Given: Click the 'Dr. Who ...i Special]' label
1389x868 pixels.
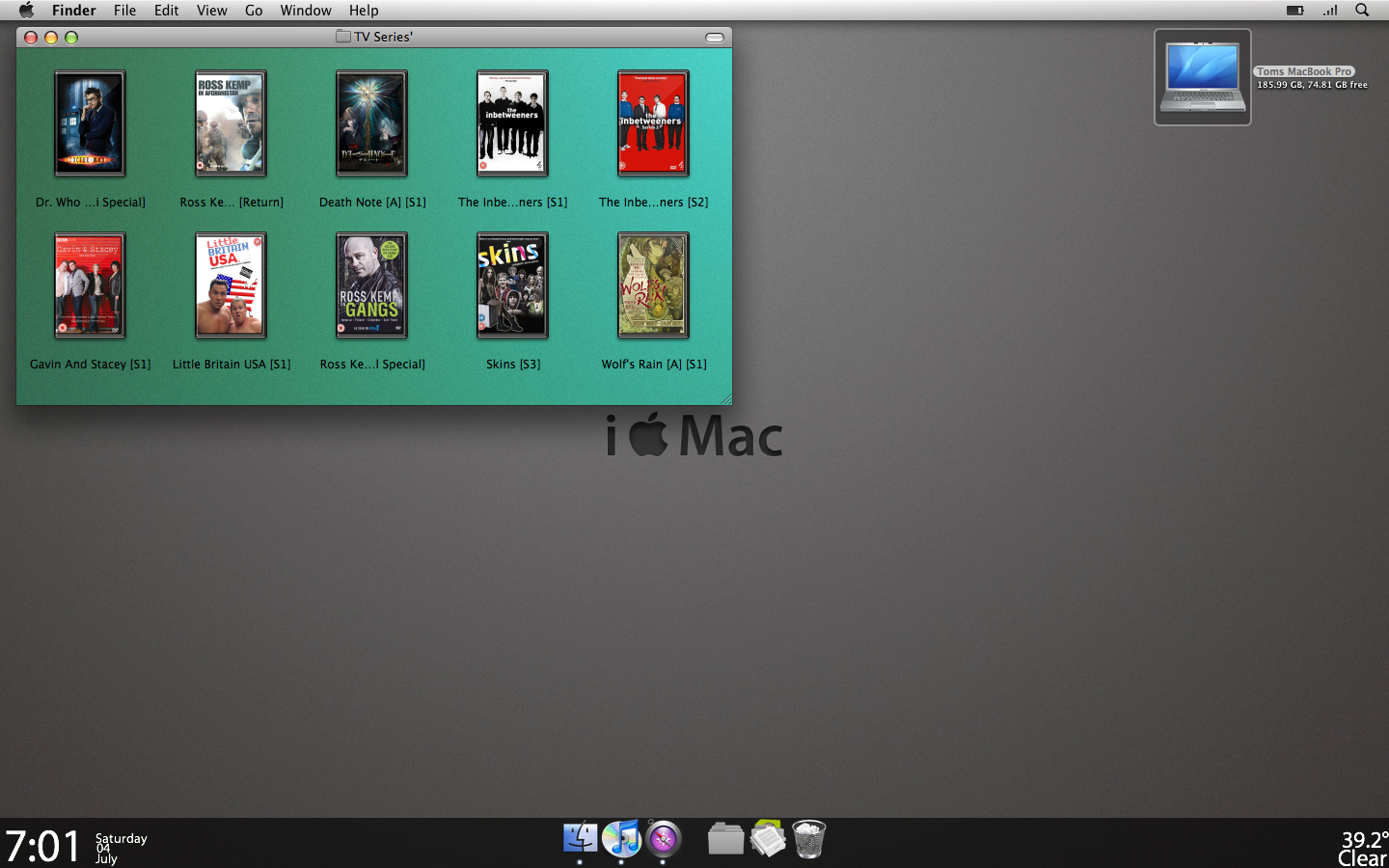Looking at the screenshot, I should pyautogui.click(x=91, y=203).
